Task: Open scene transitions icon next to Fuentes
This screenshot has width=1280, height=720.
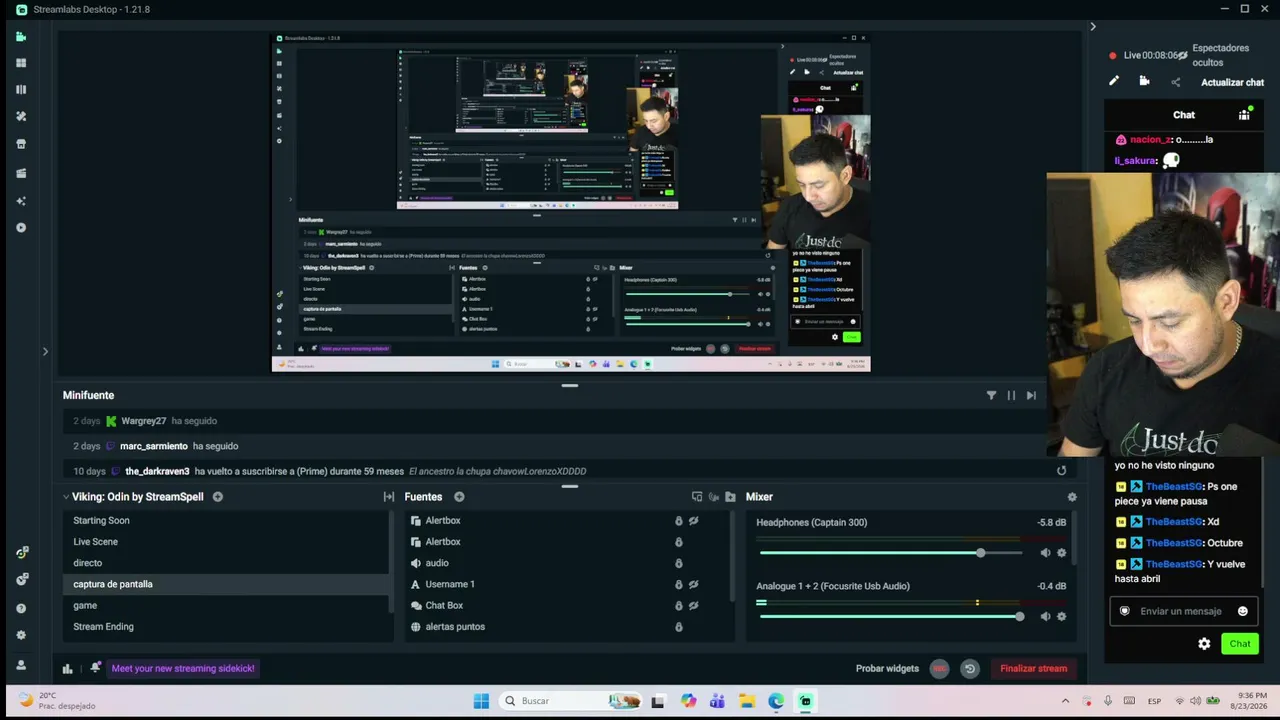Action: click(389, 497)
